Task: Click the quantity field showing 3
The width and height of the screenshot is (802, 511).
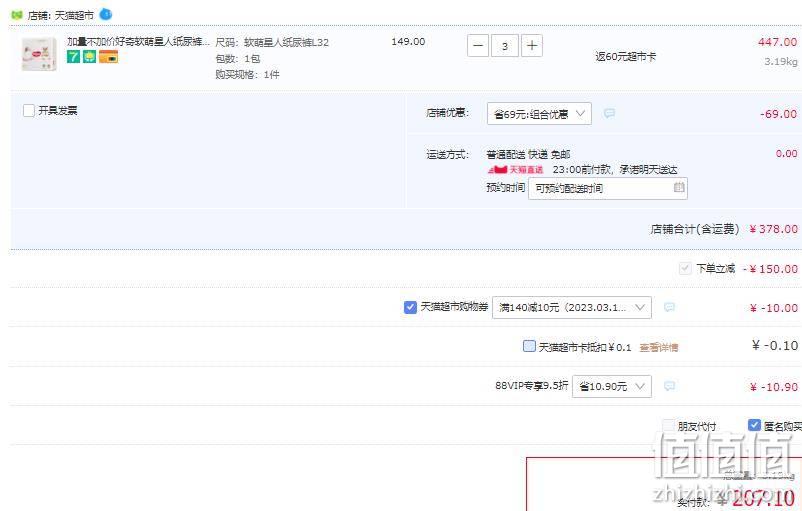Action: (x=505, y=46)
